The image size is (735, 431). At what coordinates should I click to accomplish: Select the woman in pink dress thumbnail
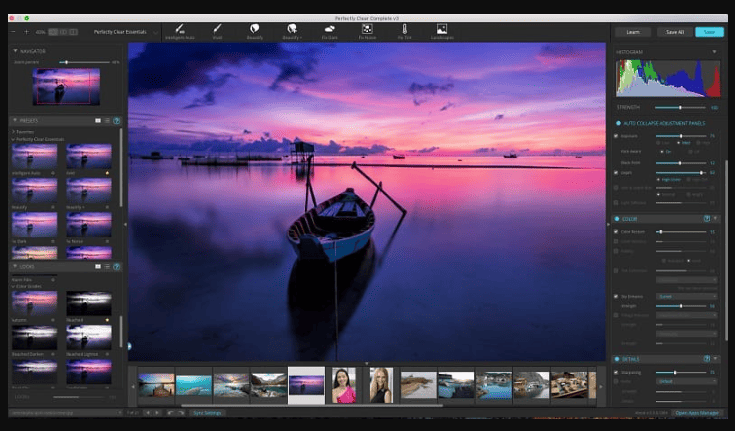click(x=344, y=385)
